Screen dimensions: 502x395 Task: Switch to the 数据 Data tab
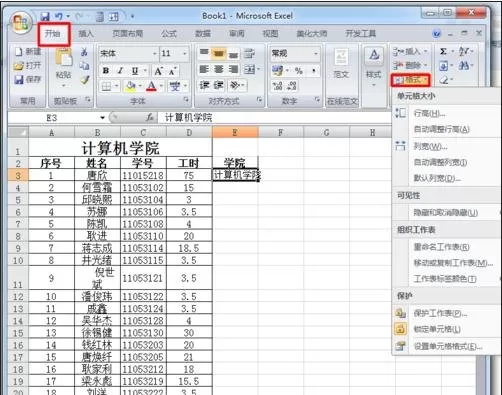pos(203,34)
